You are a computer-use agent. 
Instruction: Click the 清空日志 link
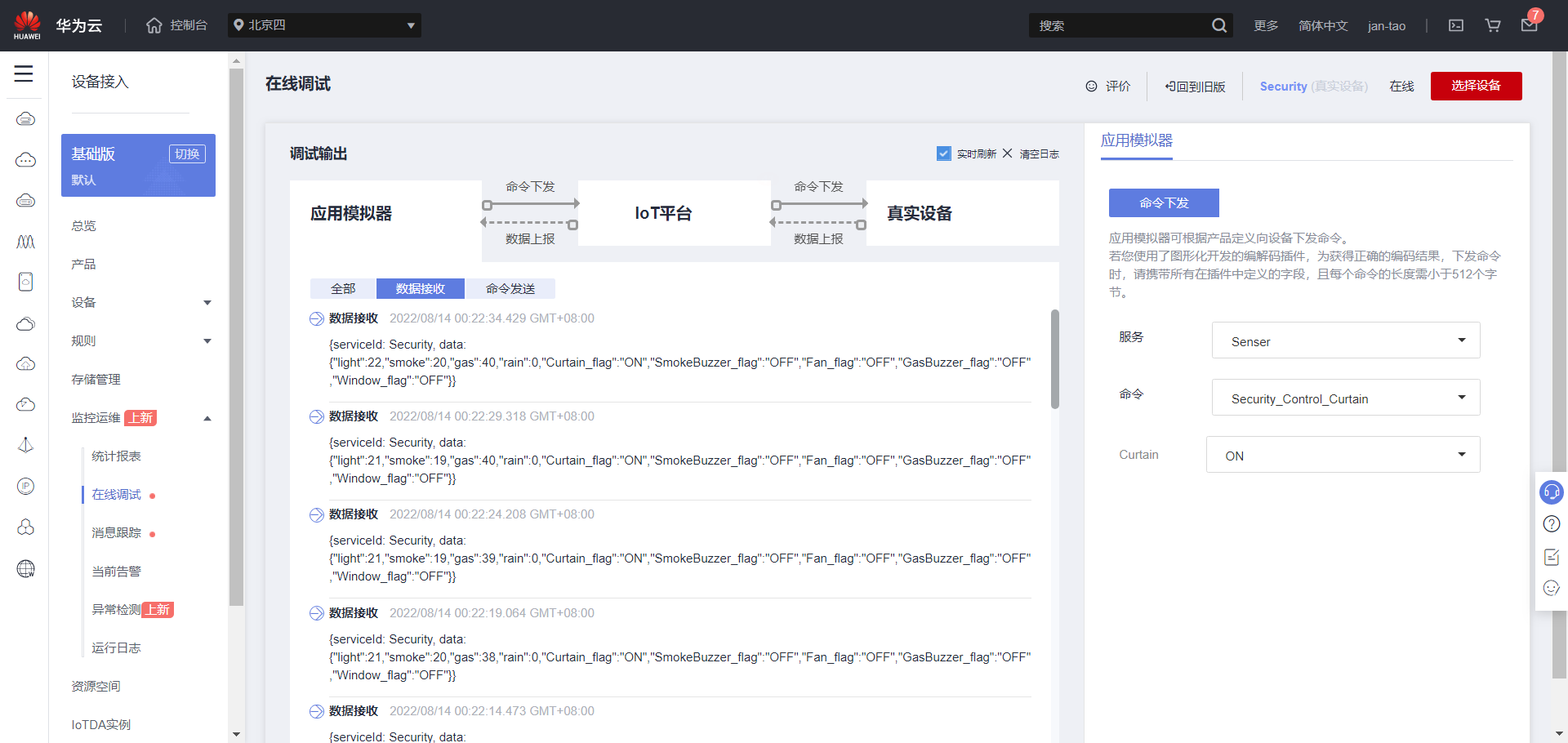(x=1039, y=153)
